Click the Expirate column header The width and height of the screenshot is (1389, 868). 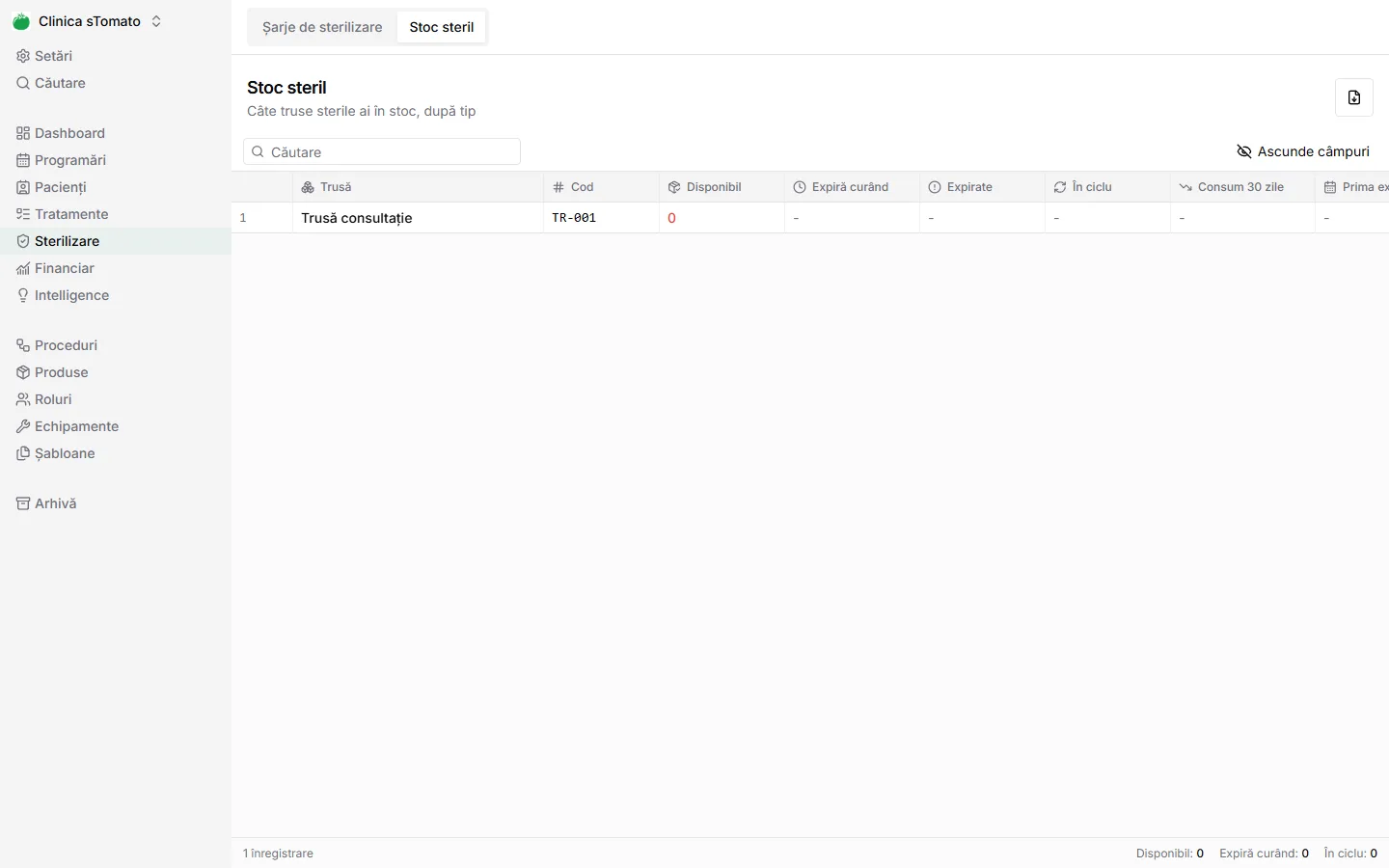[x=982, y=187]
